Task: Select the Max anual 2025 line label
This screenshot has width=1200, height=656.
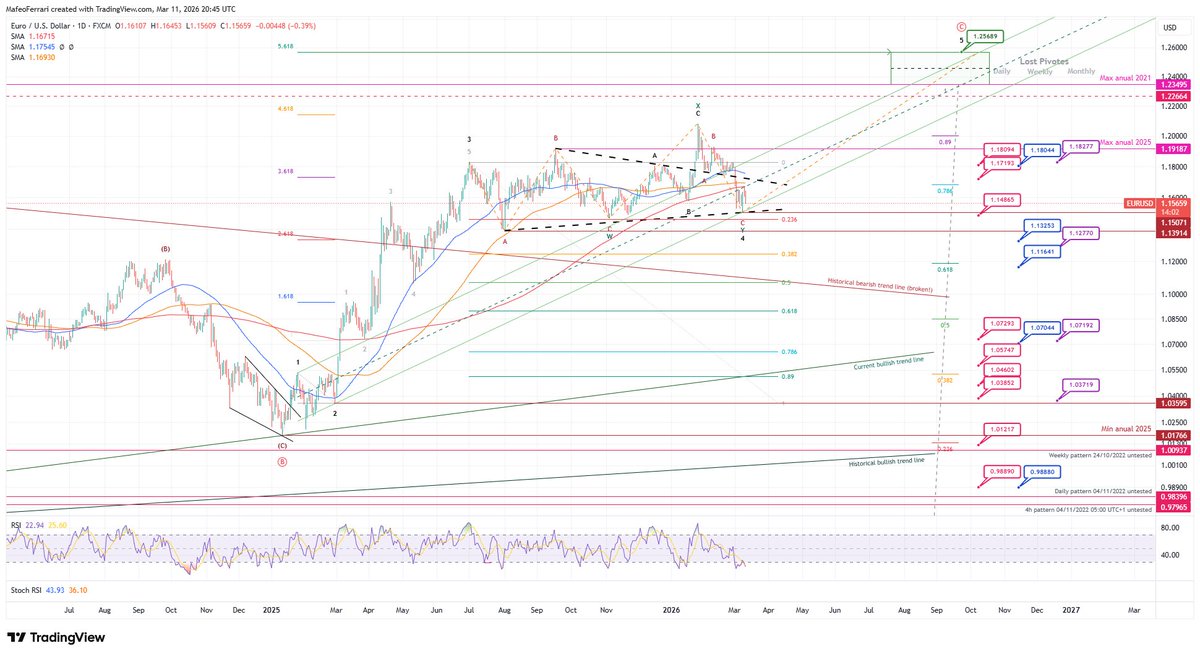Action: coord(1125,145)
